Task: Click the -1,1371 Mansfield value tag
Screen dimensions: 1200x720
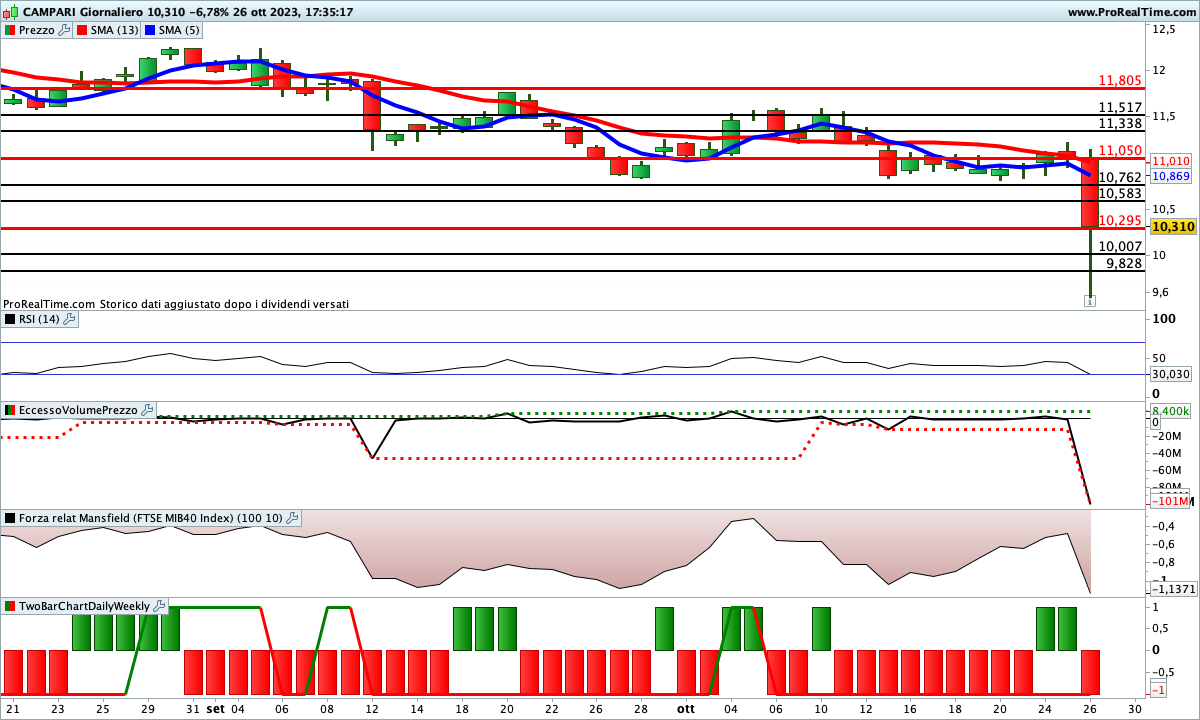Action: pos(1172,589)
